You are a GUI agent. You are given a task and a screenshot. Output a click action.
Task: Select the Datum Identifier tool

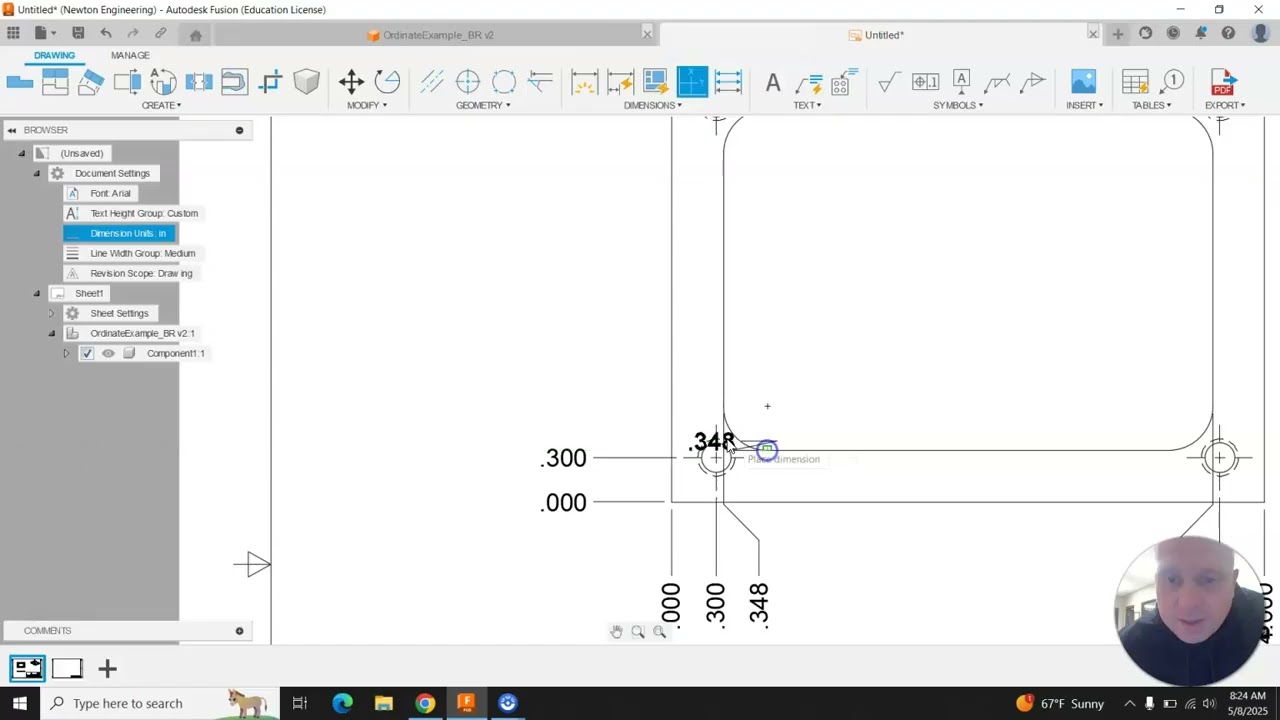(961, 82)
